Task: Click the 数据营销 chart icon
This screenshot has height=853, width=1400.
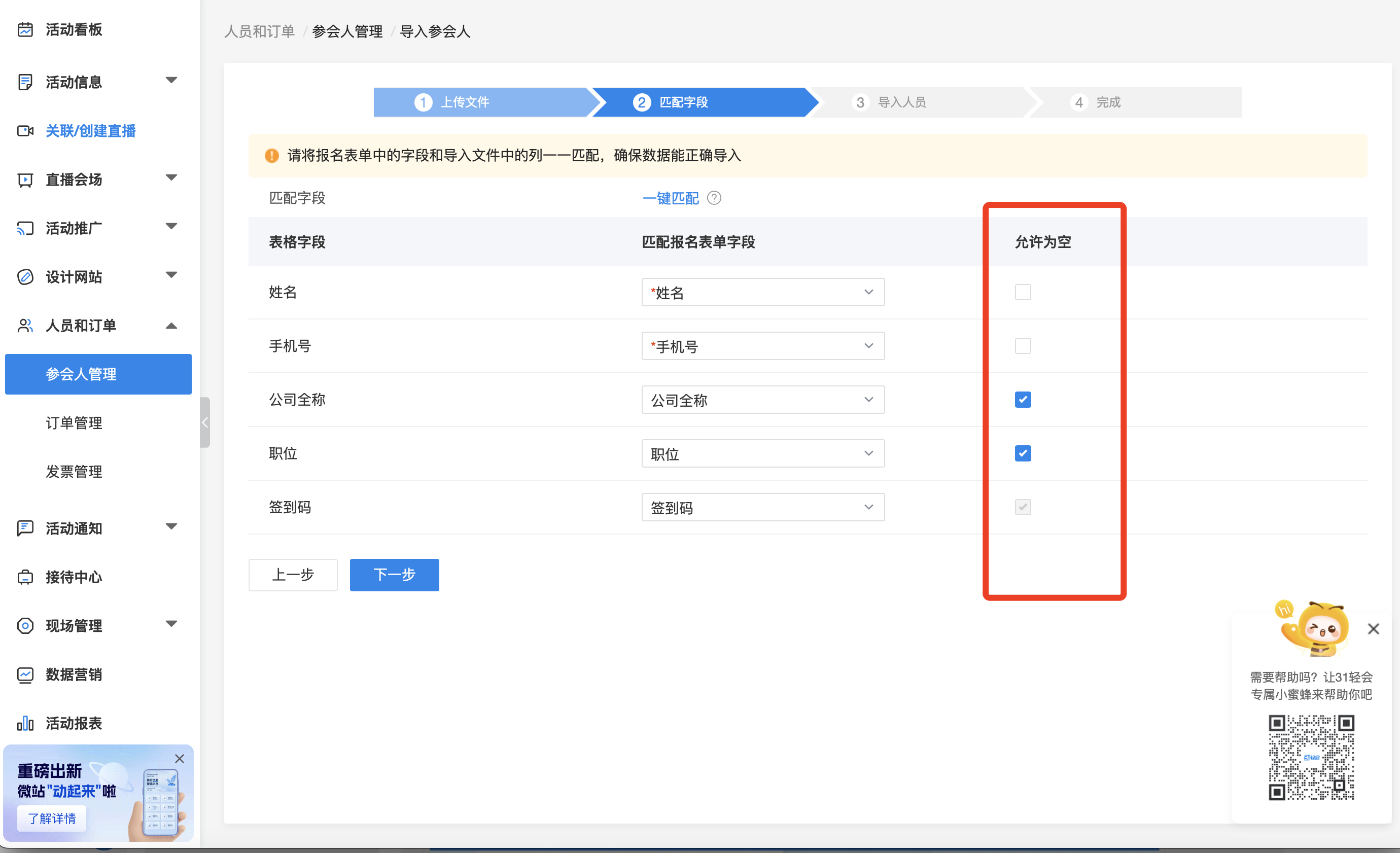Action: 25,674
